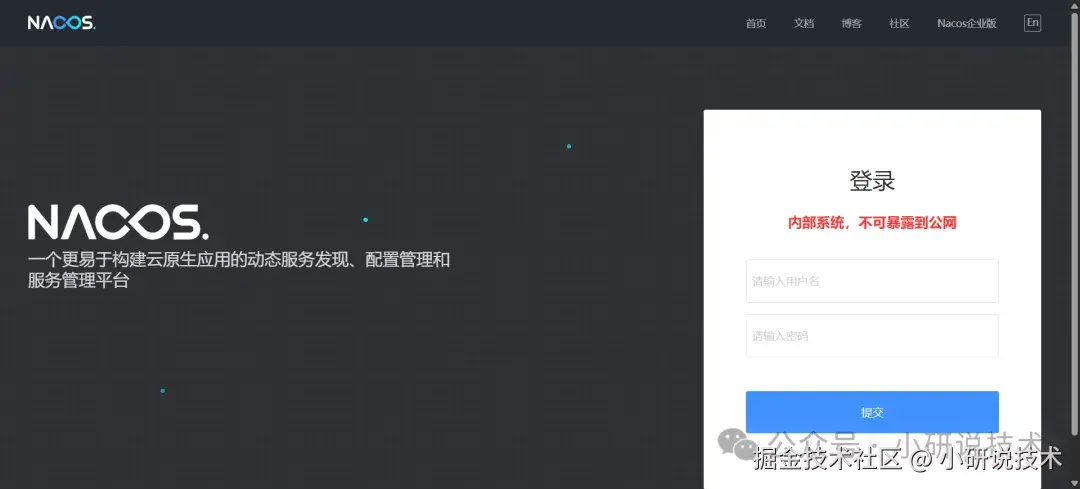Screen dimensions: 1080x489
Task: Visit the Nacos企业版 enterprise link
Action: click(966, 23)
